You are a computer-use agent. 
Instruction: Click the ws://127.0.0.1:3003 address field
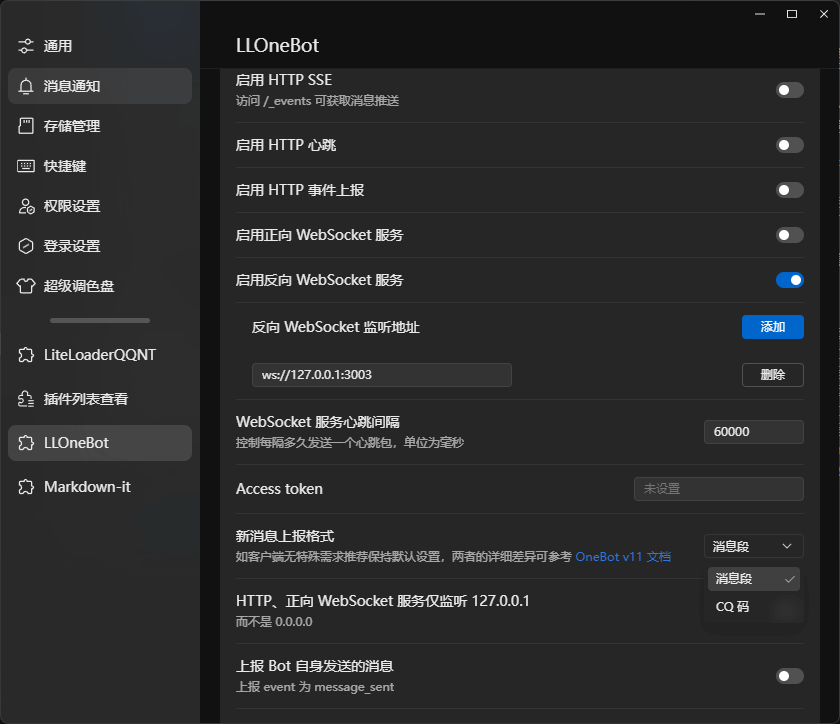(x=381, y=375)
